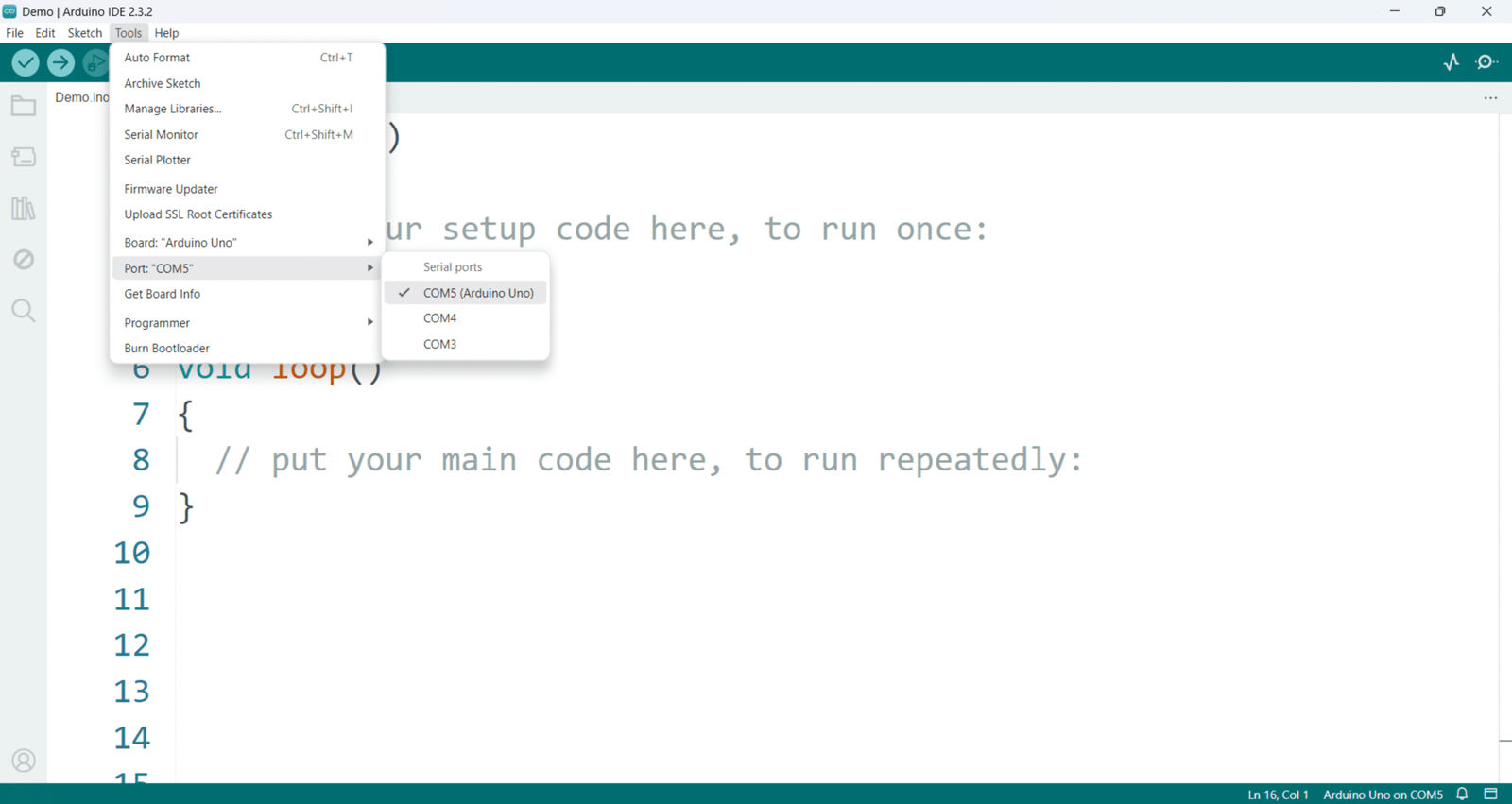The width and height of the screenshot is (1512, 804).
Task: Close the Arduino IDE window
Action: 1486,11
